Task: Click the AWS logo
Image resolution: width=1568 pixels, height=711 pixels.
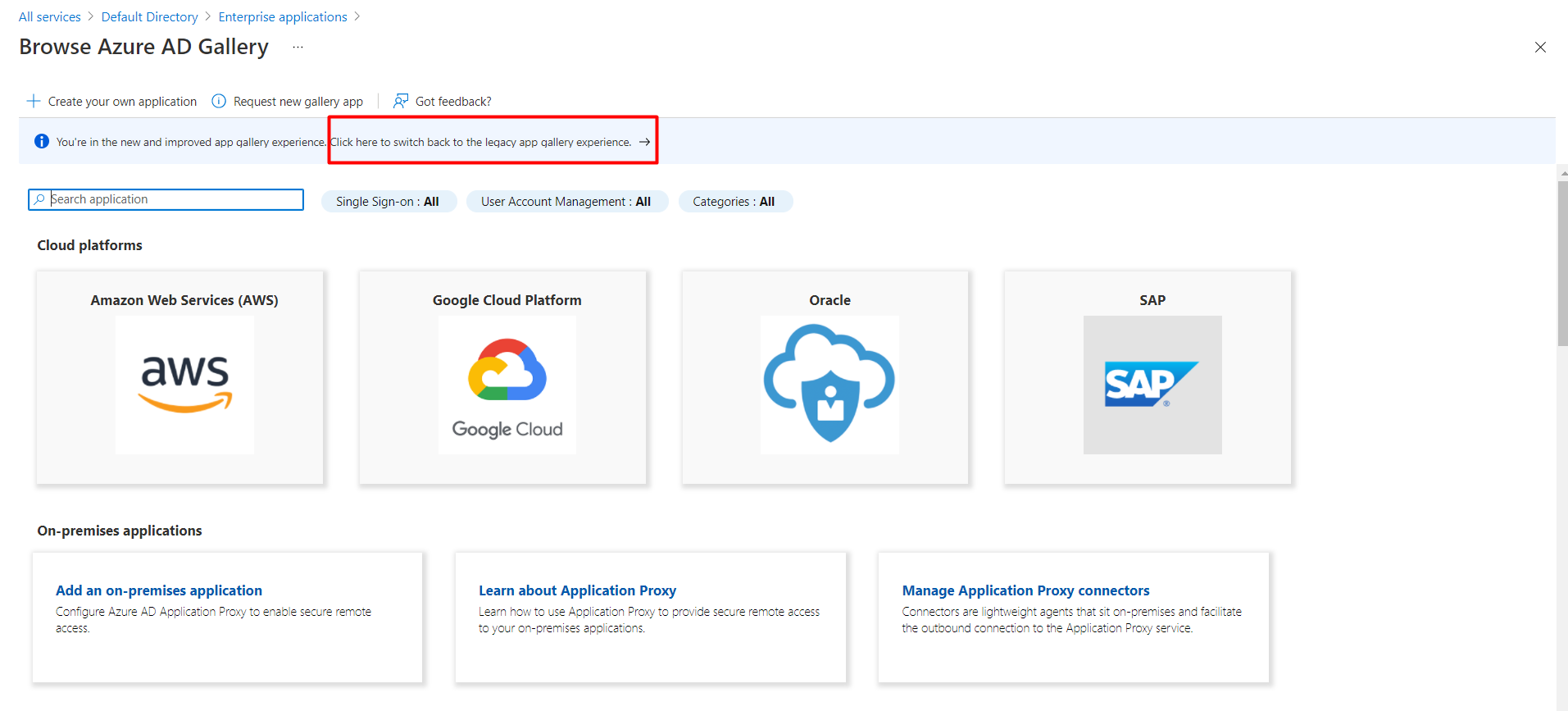Action: [x=184, y=385]
